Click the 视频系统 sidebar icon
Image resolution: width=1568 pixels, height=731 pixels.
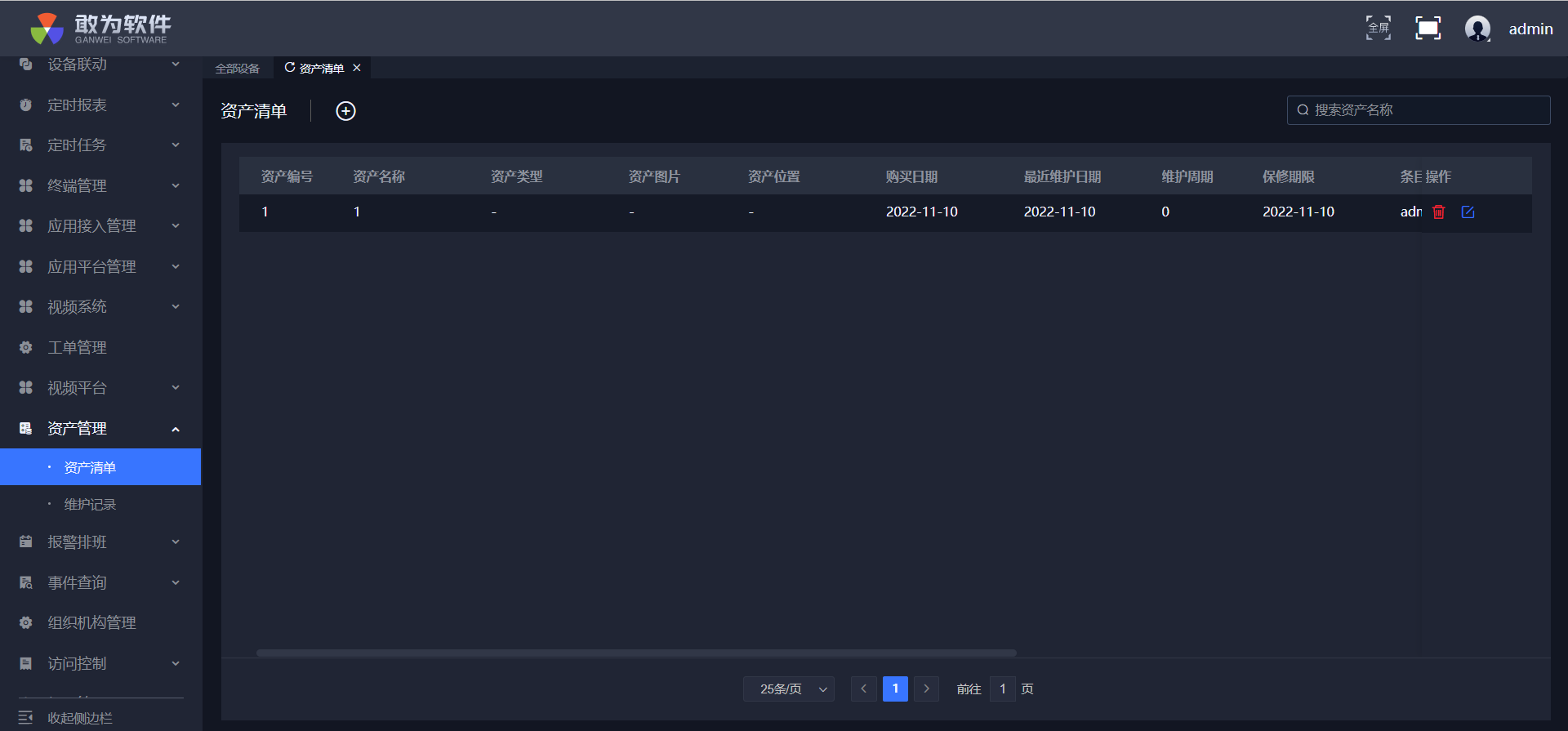tap(25, 306)
